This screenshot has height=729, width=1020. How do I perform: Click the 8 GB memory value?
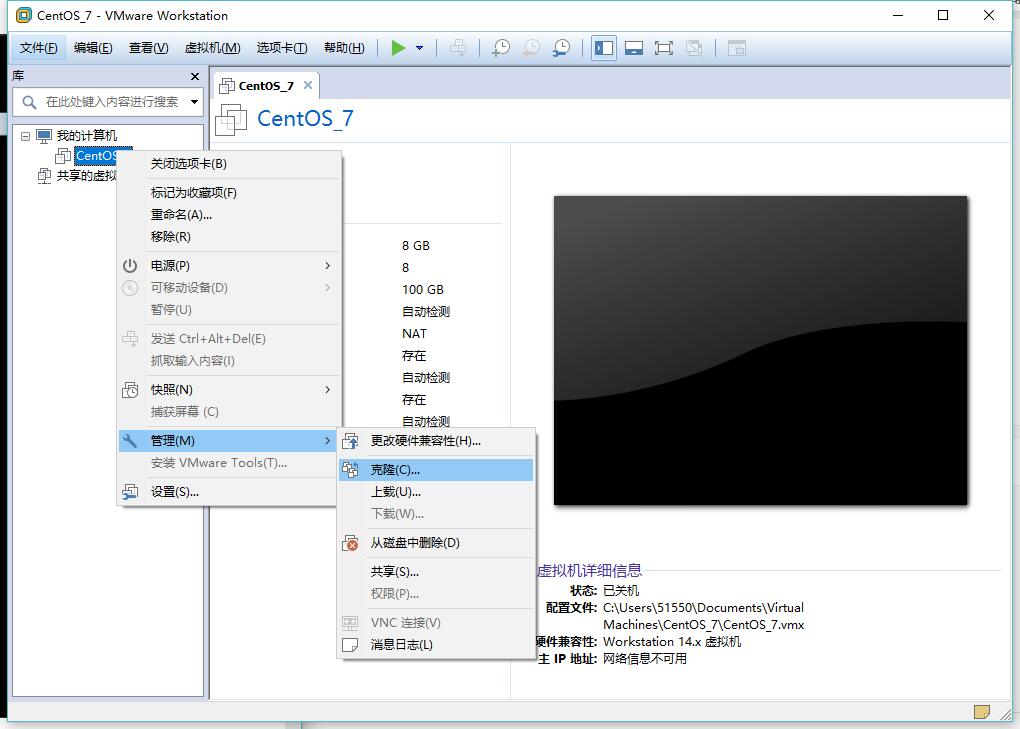click(416, 246)
